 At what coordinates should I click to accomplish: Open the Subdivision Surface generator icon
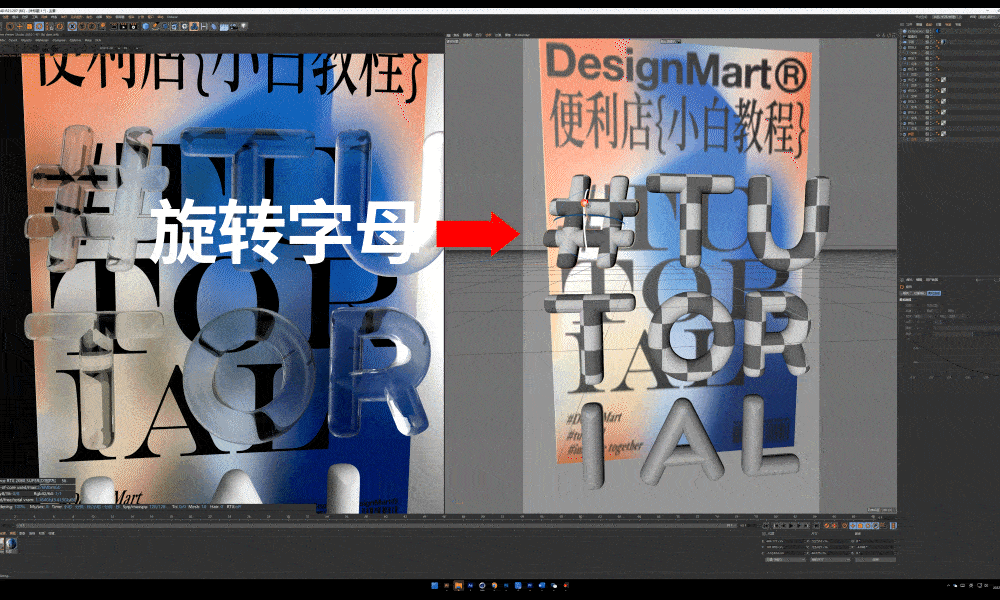165,26
